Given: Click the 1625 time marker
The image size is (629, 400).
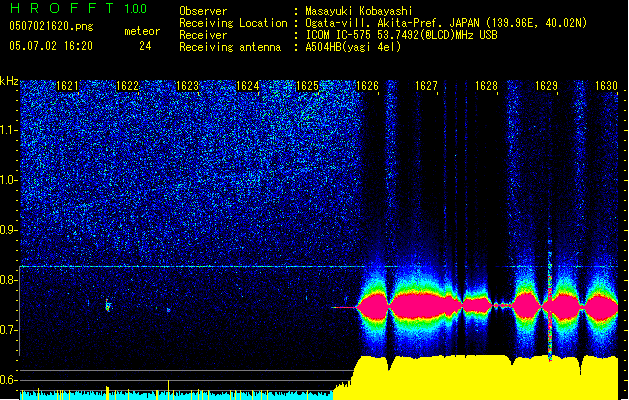Looking at the screenshot, I should point(307,86).
